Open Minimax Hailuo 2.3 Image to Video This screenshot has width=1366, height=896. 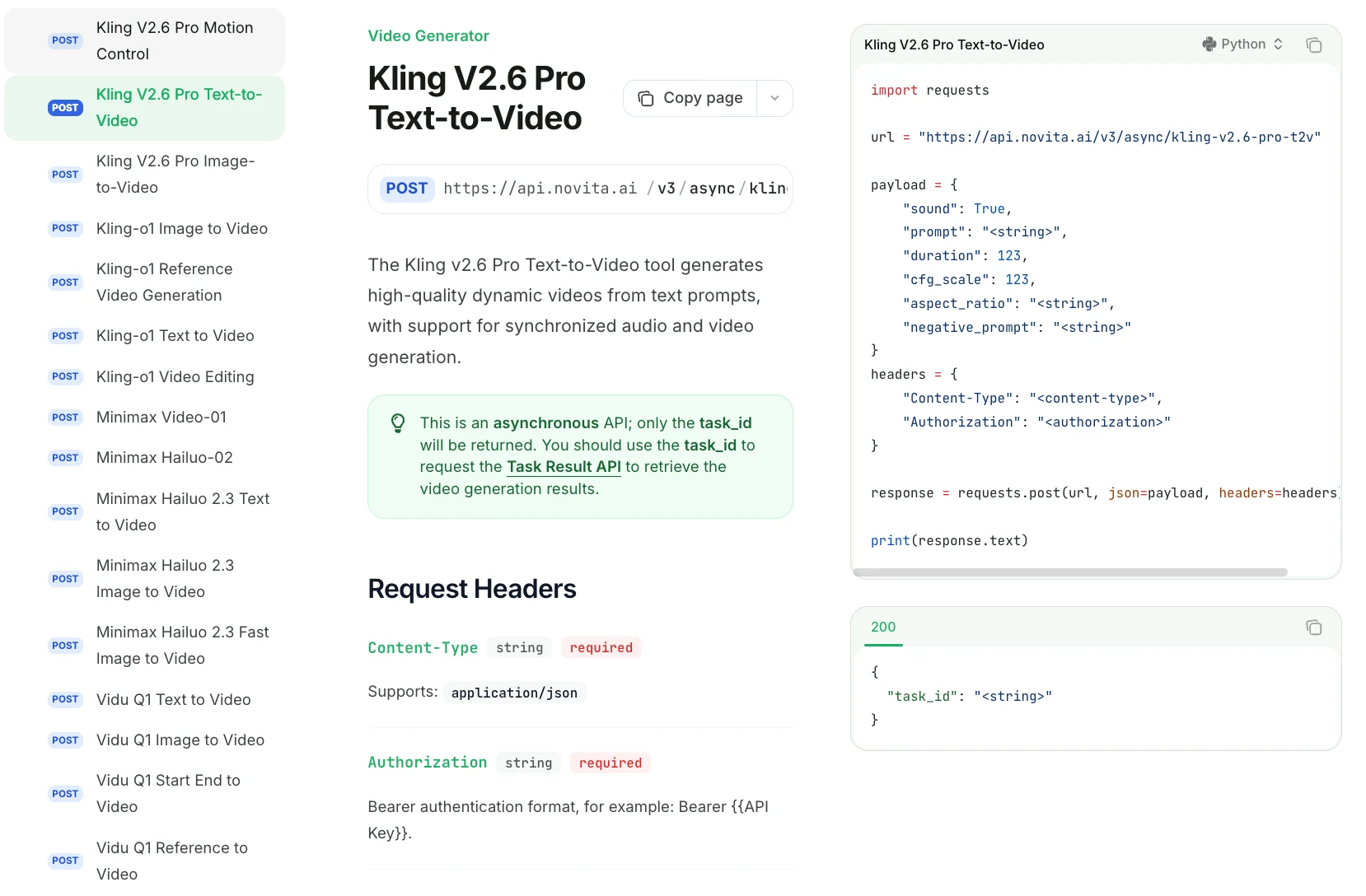pos(145,579)
